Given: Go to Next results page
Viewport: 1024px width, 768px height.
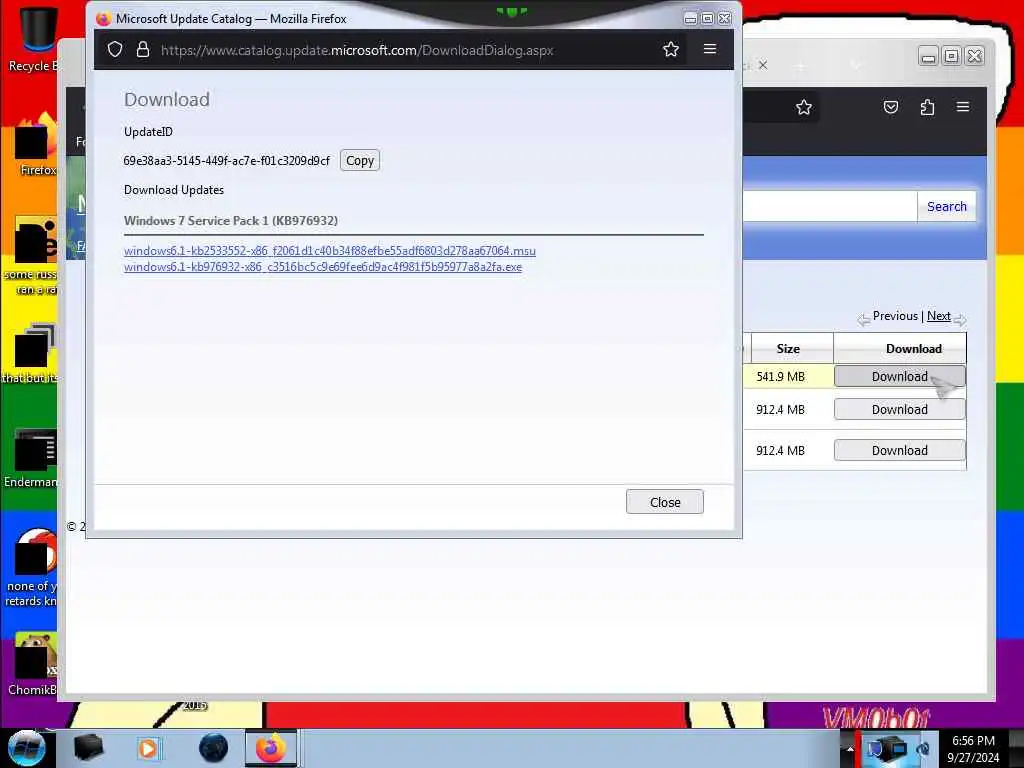Looking at the screenshot, I should [x=938, y=316].
